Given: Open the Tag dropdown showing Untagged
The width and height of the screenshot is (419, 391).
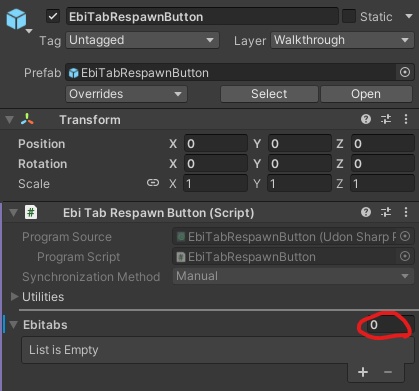Looking at the screenshot, I should (142, 40).
